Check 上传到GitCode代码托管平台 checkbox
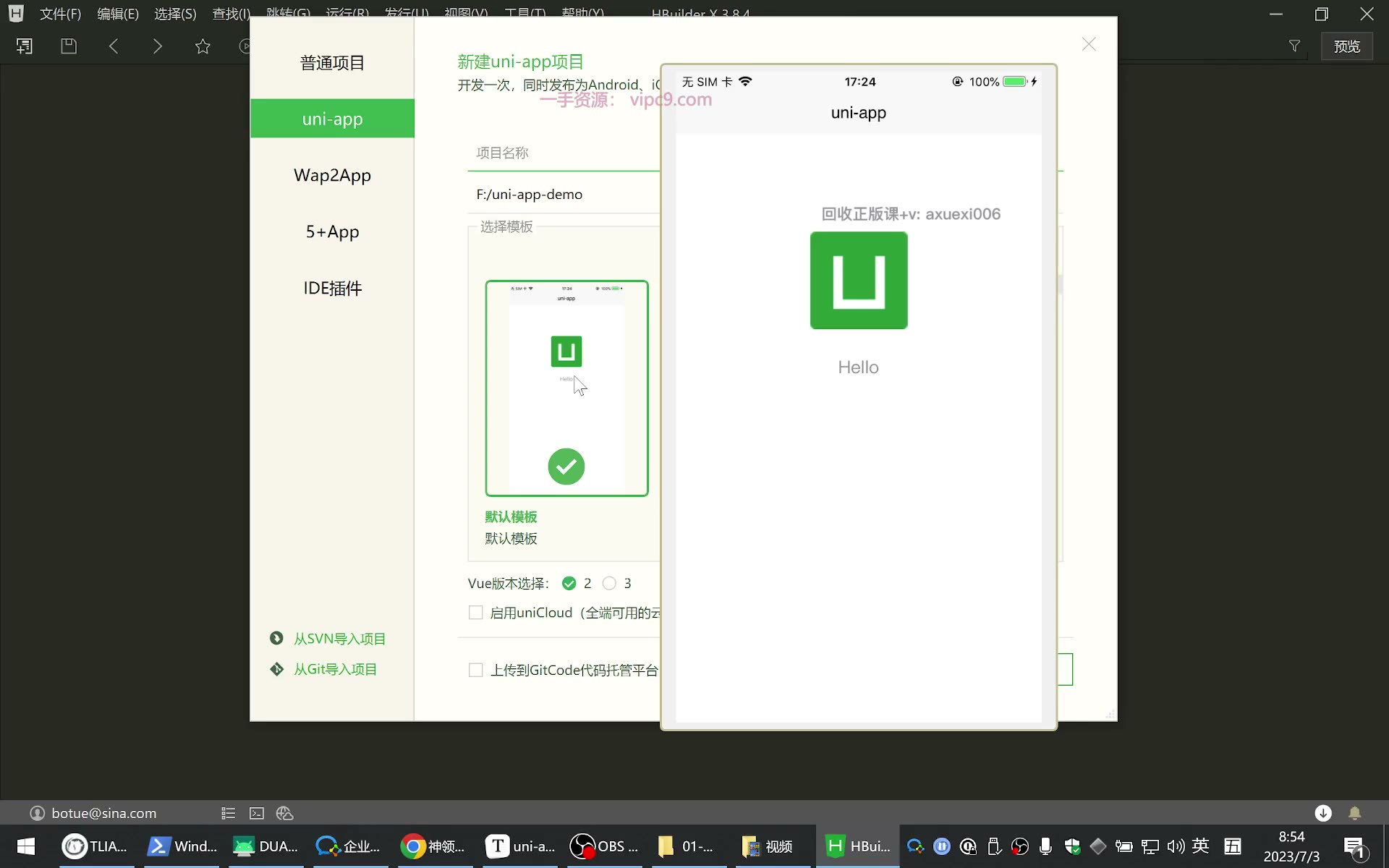Image resolution: width=1389 pixels, height=868 pixels. [475, 670]
